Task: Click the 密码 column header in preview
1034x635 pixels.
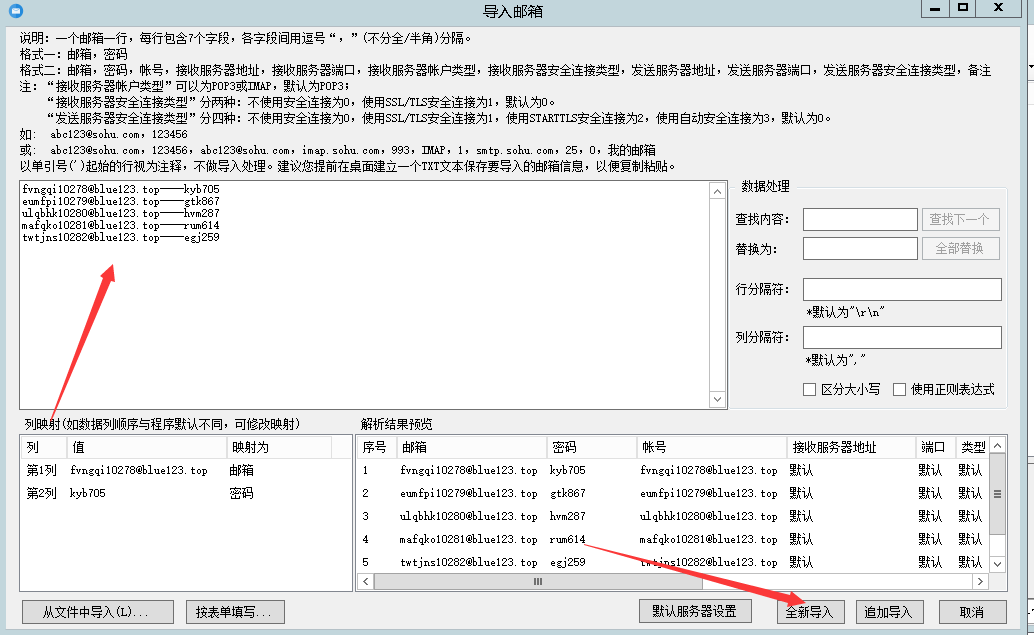Action: 592,447
